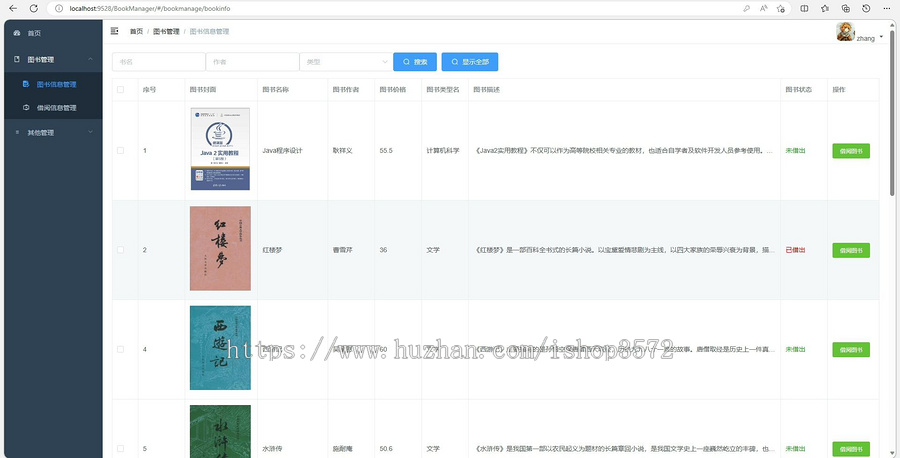Check the checkbox for row 4
This screenshot has height=458, width=900.
pos(121,349)
